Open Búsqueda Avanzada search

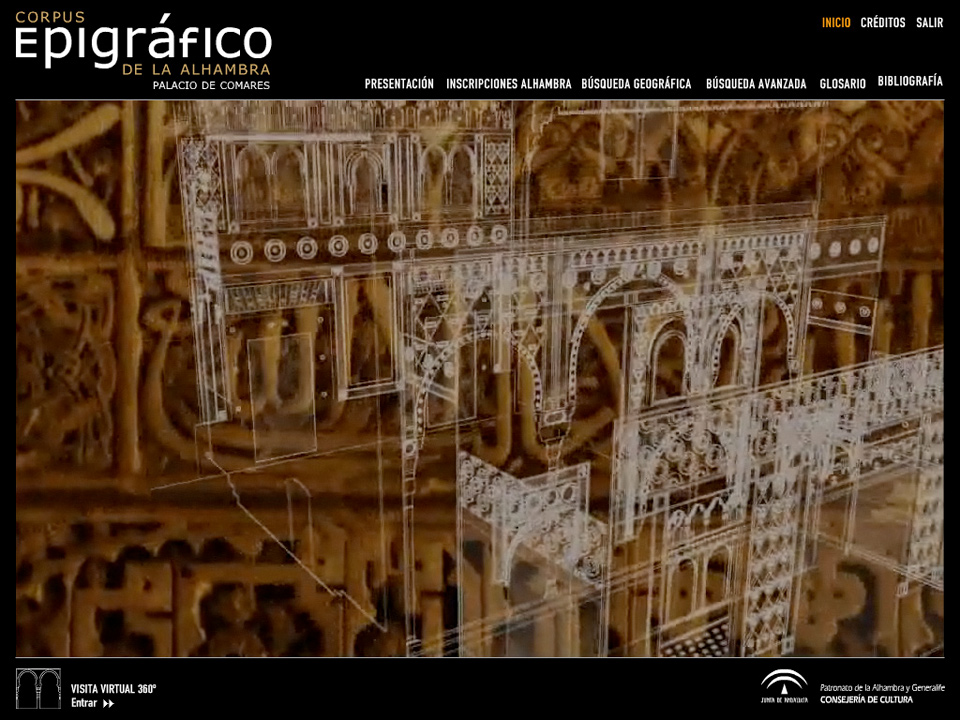756,84
